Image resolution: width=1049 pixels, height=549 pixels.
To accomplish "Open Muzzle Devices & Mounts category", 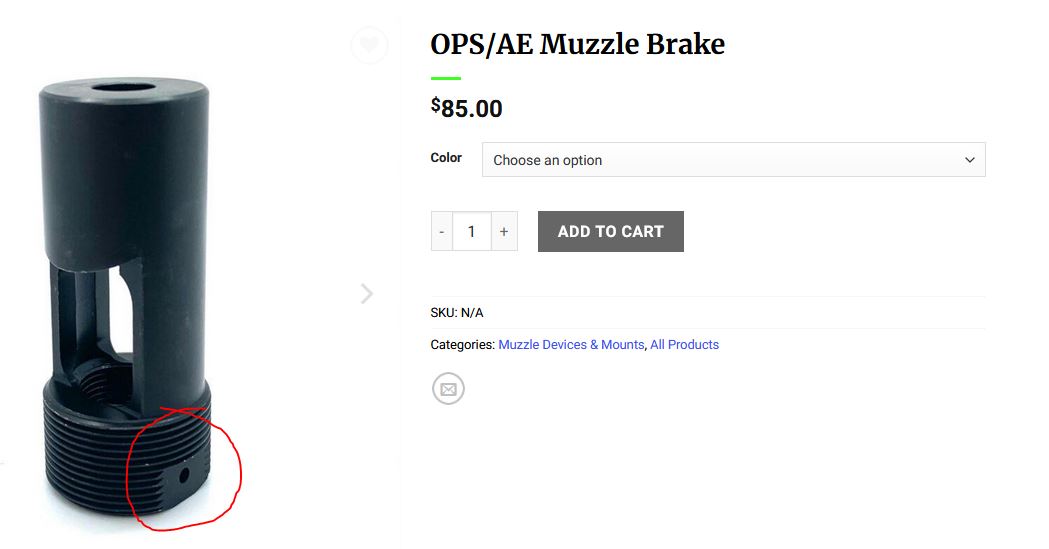I will (x=571, y=345).
